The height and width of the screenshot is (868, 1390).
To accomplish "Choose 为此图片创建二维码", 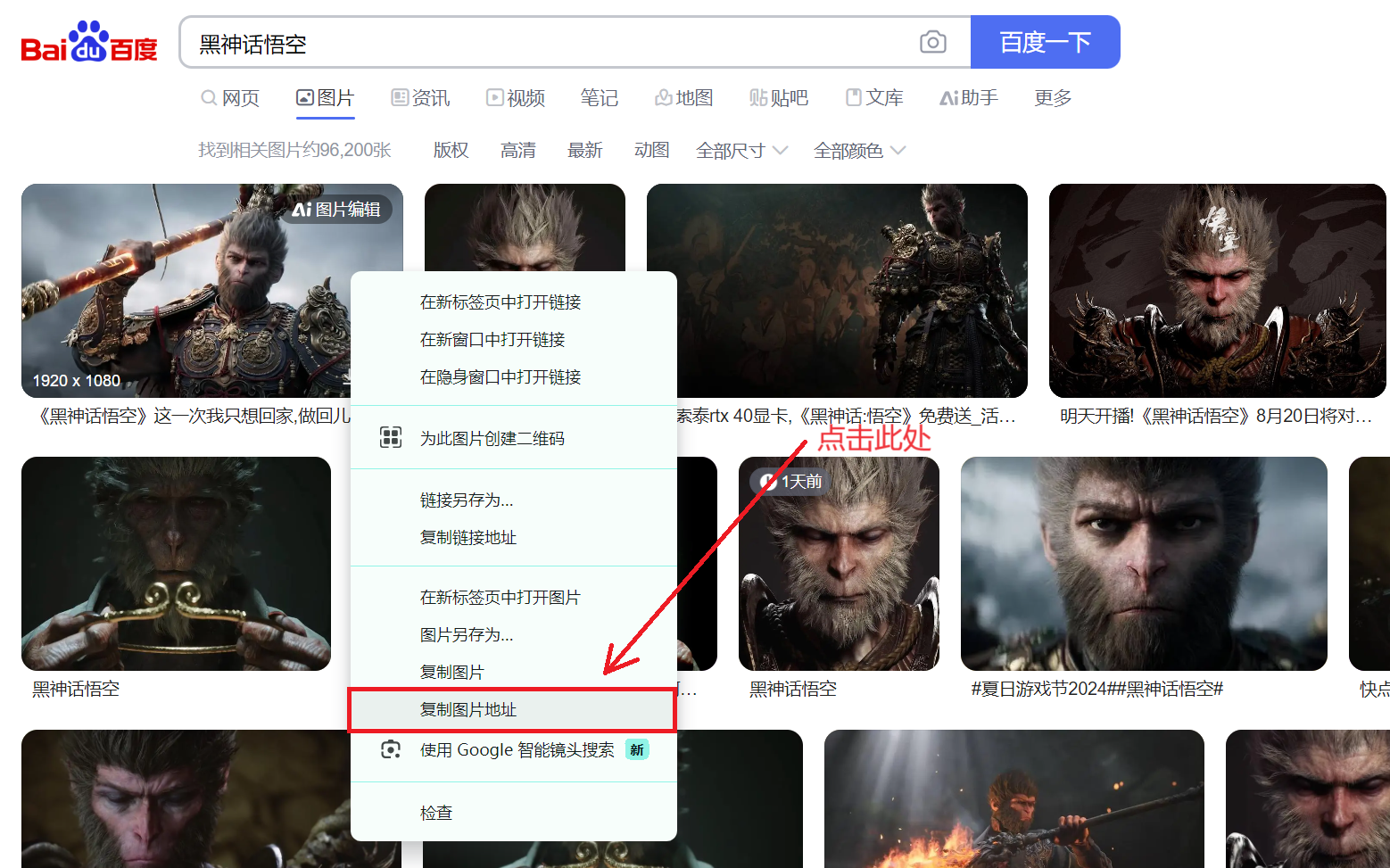I will [514, 438].
